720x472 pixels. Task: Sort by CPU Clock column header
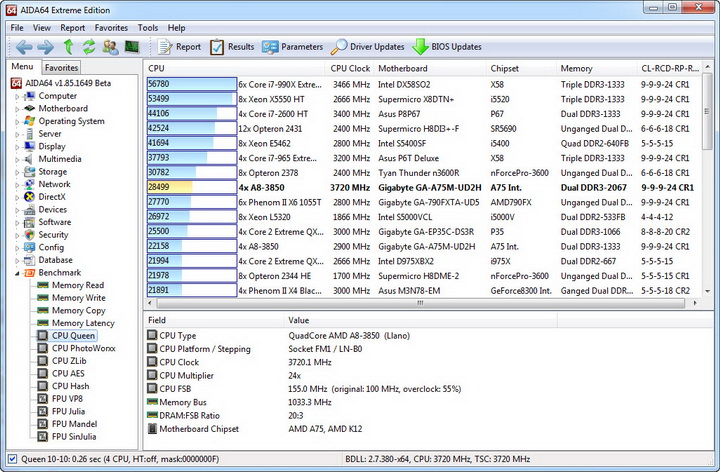coord(350,68)
